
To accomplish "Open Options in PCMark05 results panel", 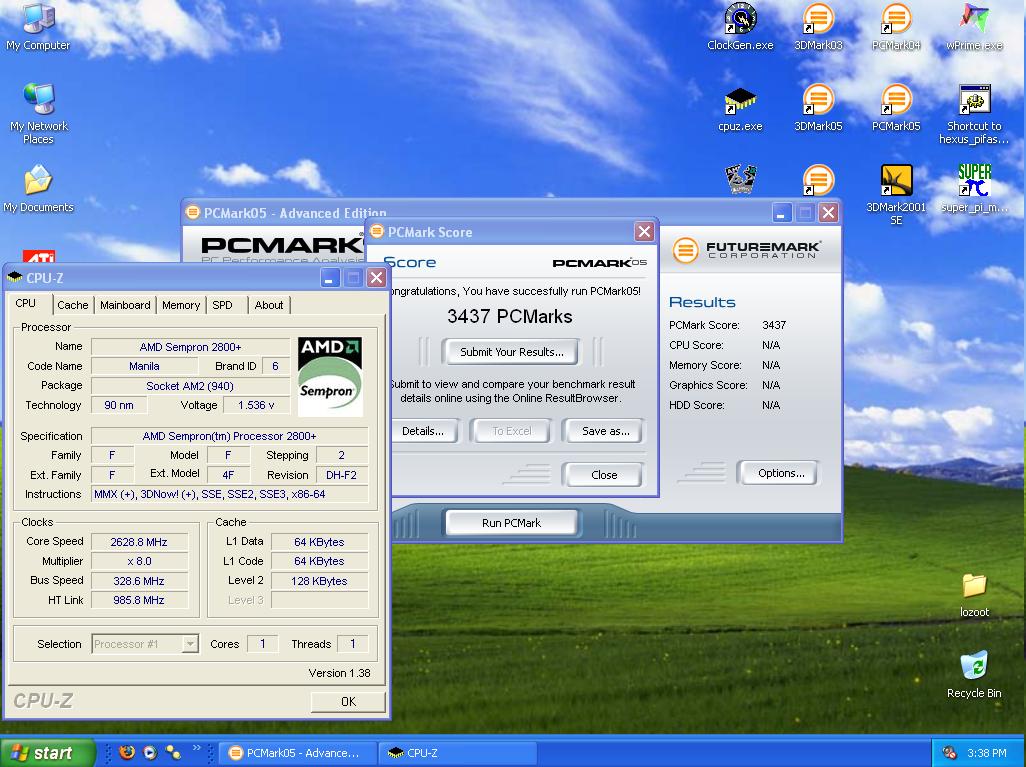I will pyautogui.click(x=781, y=473).
